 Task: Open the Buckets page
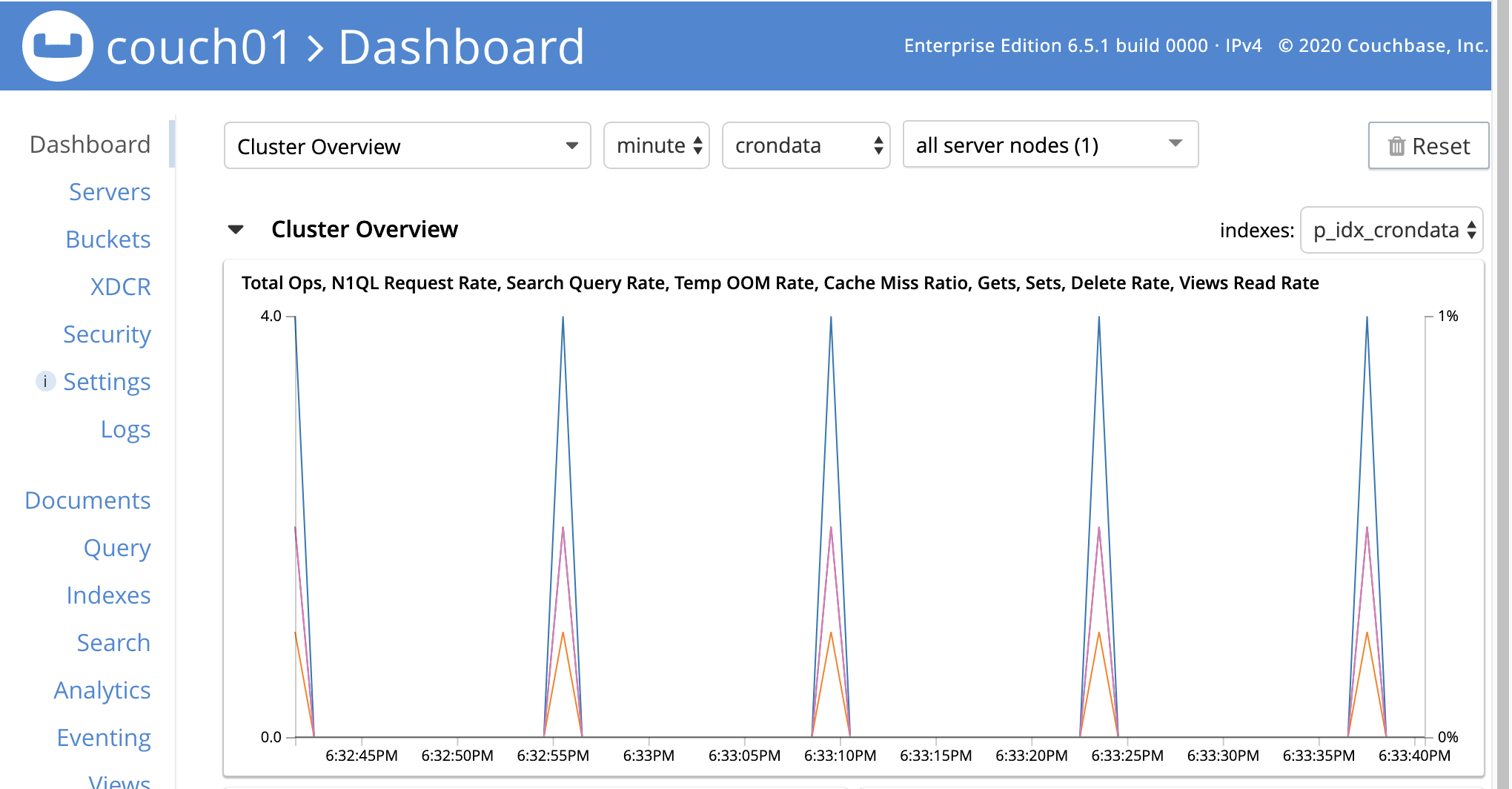(108, 239)
